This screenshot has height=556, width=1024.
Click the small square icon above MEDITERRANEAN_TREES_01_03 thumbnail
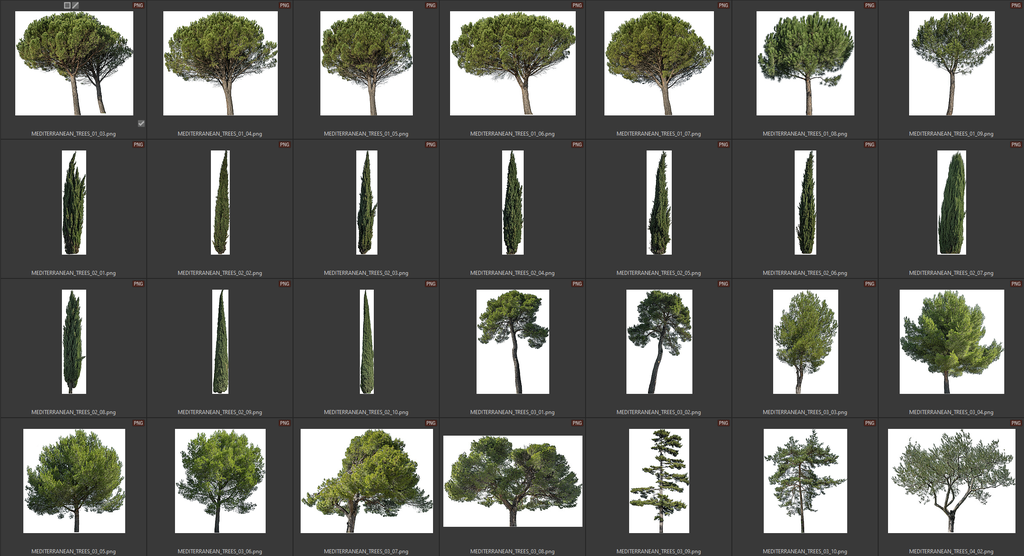coord(67,5)
